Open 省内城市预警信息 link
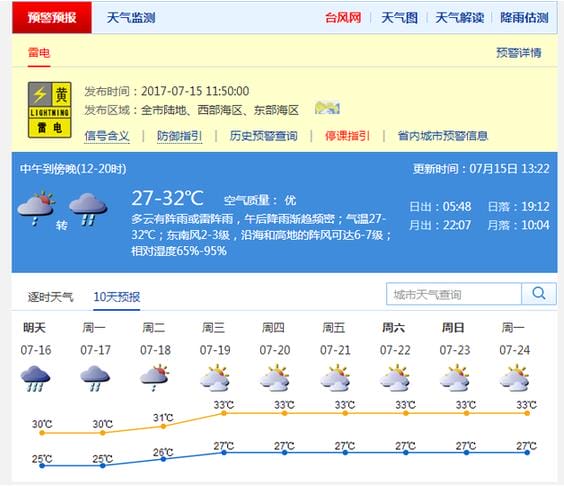The height and width of the screenshot is (486, 564). 443,136
